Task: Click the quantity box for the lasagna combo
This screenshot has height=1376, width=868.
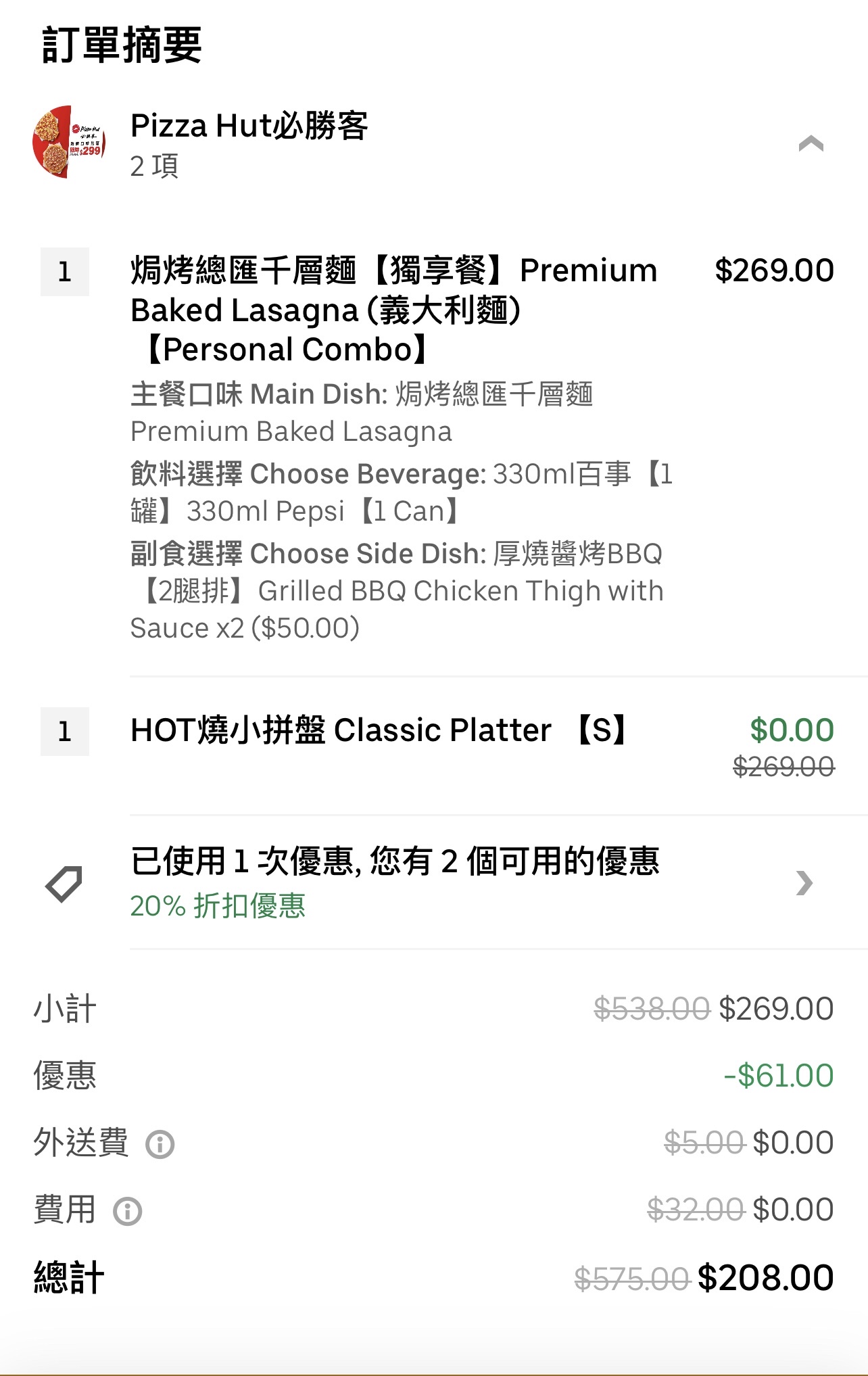Action: click(x=65, y=272)
